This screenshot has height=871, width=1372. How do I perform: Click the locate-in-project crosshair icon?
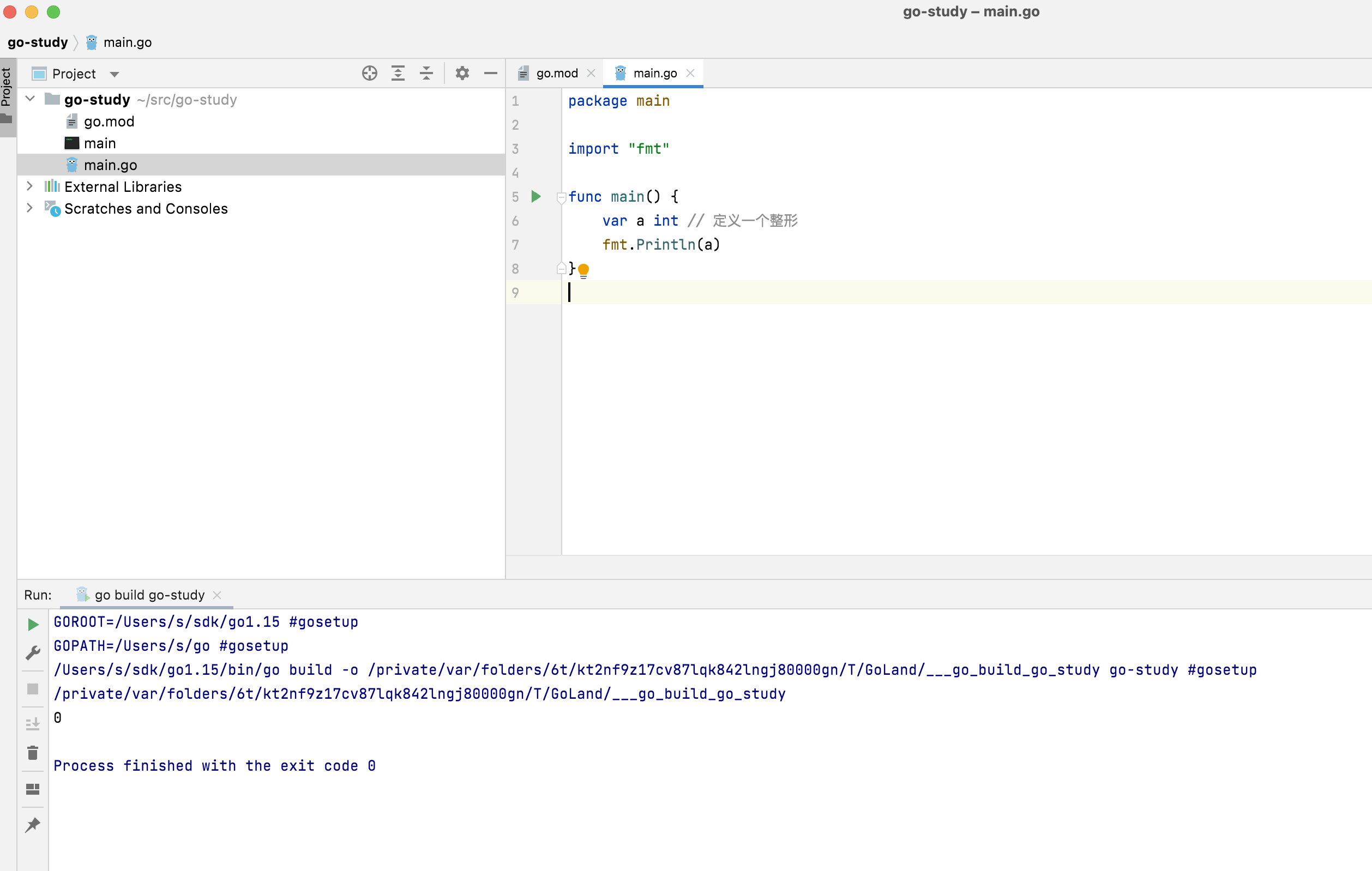369,74
